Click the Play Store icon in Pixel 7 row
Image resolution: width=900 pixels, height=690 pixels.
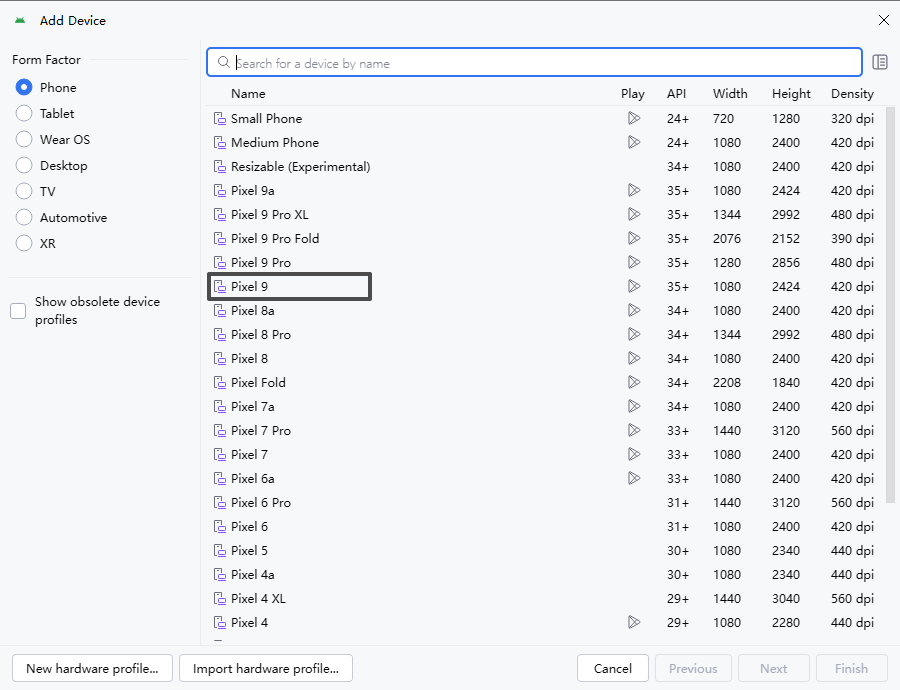coord(634,455)
